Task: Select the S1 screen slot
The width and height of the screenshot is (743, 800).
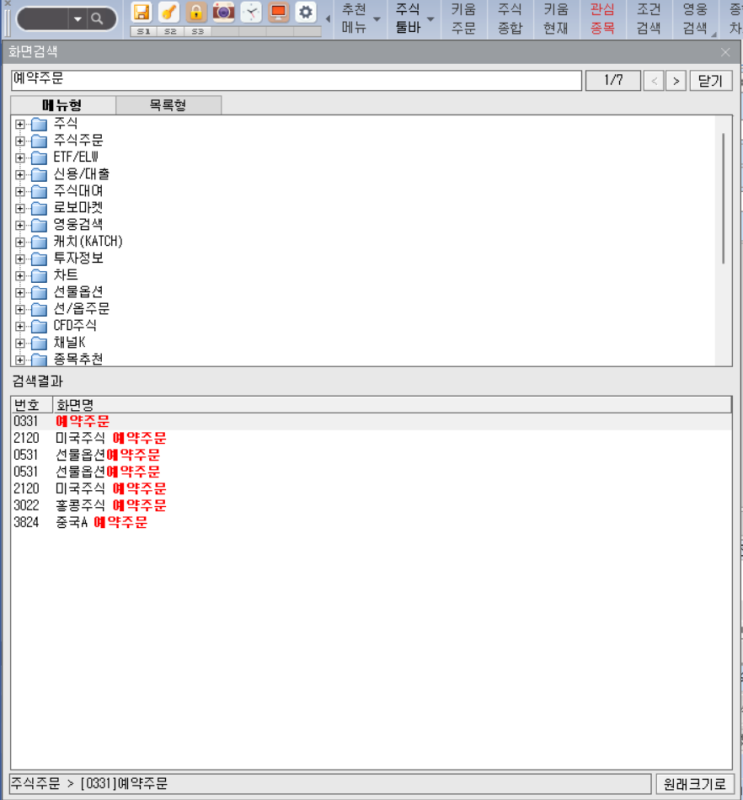Action: tap(144, 32)
